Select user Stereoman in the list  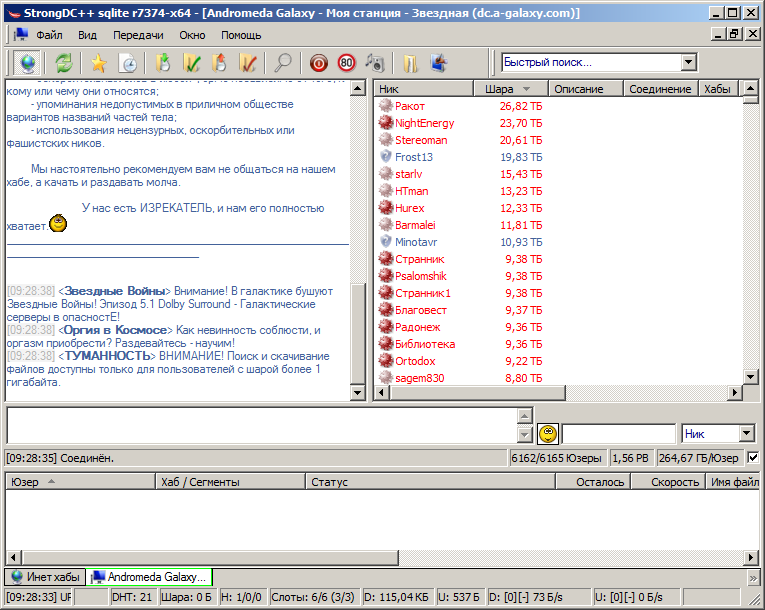tap(421, 140)
